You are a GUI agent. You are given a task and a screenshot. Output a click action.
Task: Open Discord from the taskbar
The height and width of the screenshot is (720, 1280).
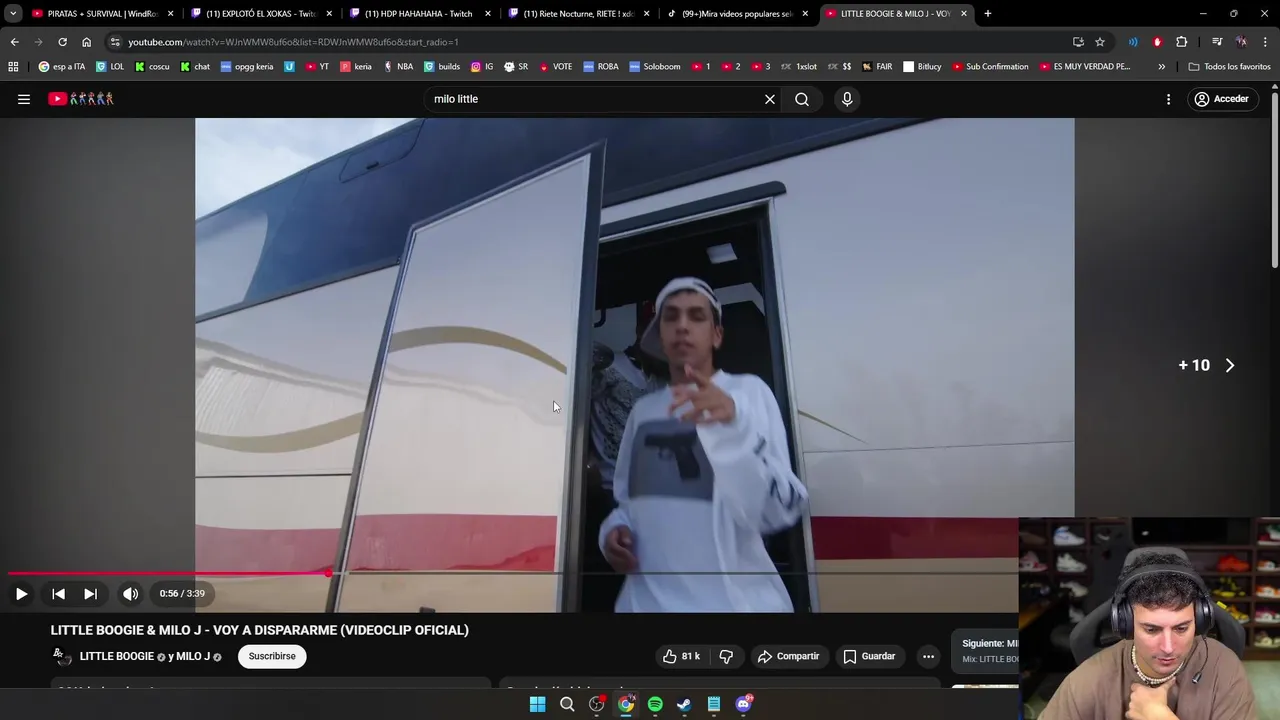(x=743, y=704)
